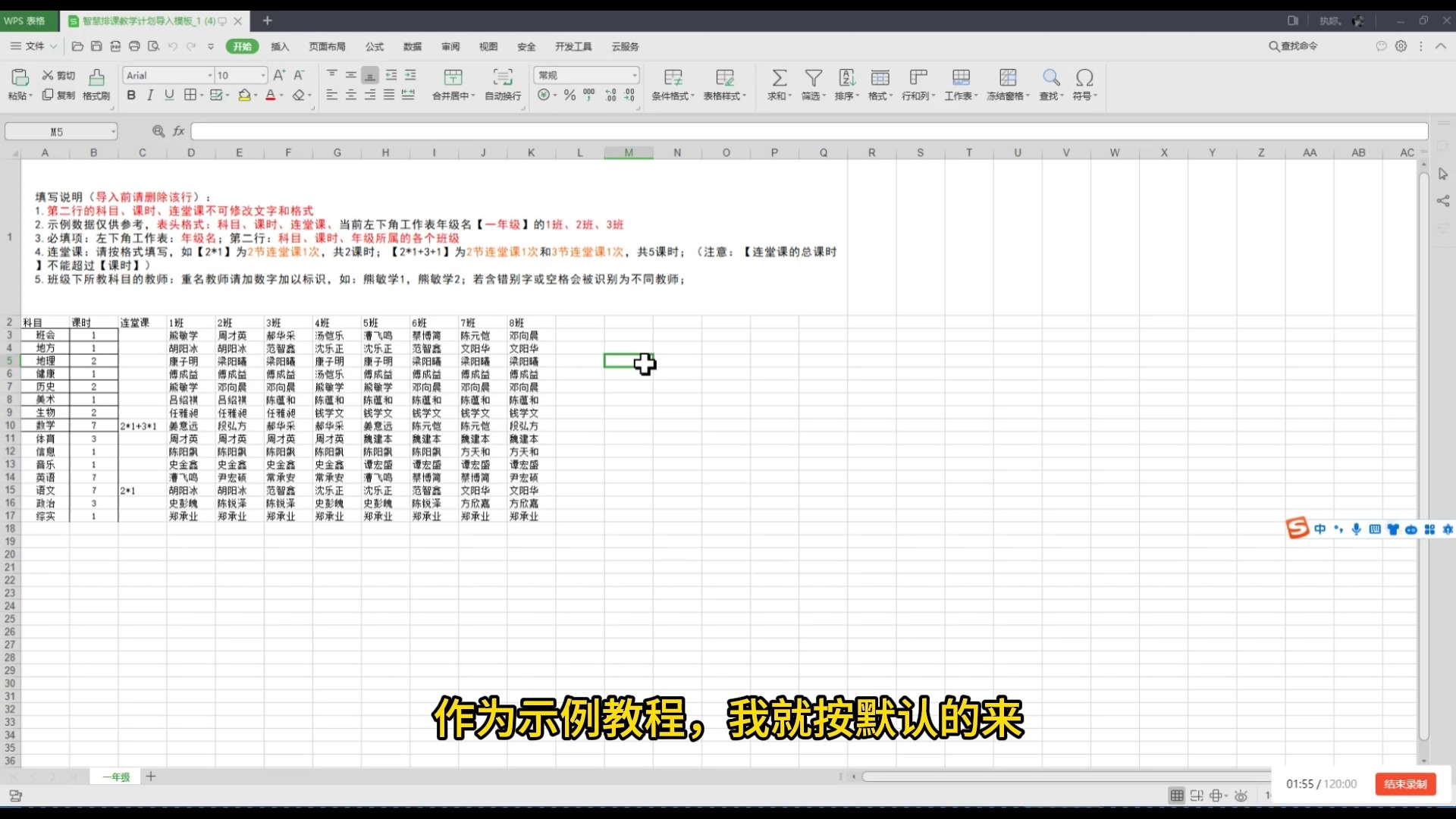
Task: Click the Filter 筛选 funnel icon
Action: coord(814,77)
